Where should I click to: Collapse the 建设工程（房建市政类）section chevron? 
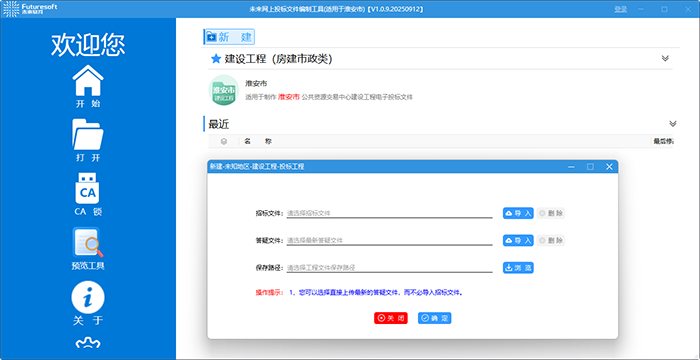pyautogui.click(x=665, y=59)
